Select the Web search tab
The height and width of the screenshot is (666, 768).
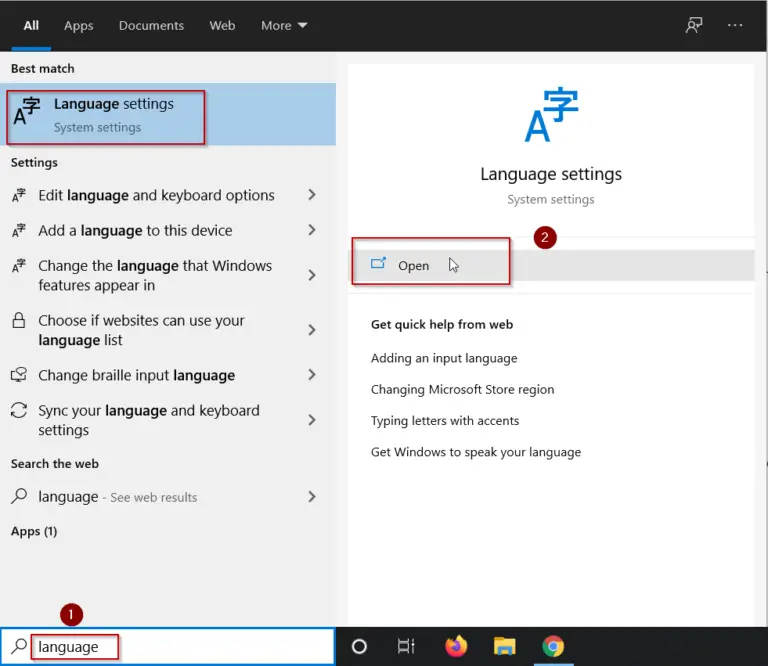pos(222,25)
